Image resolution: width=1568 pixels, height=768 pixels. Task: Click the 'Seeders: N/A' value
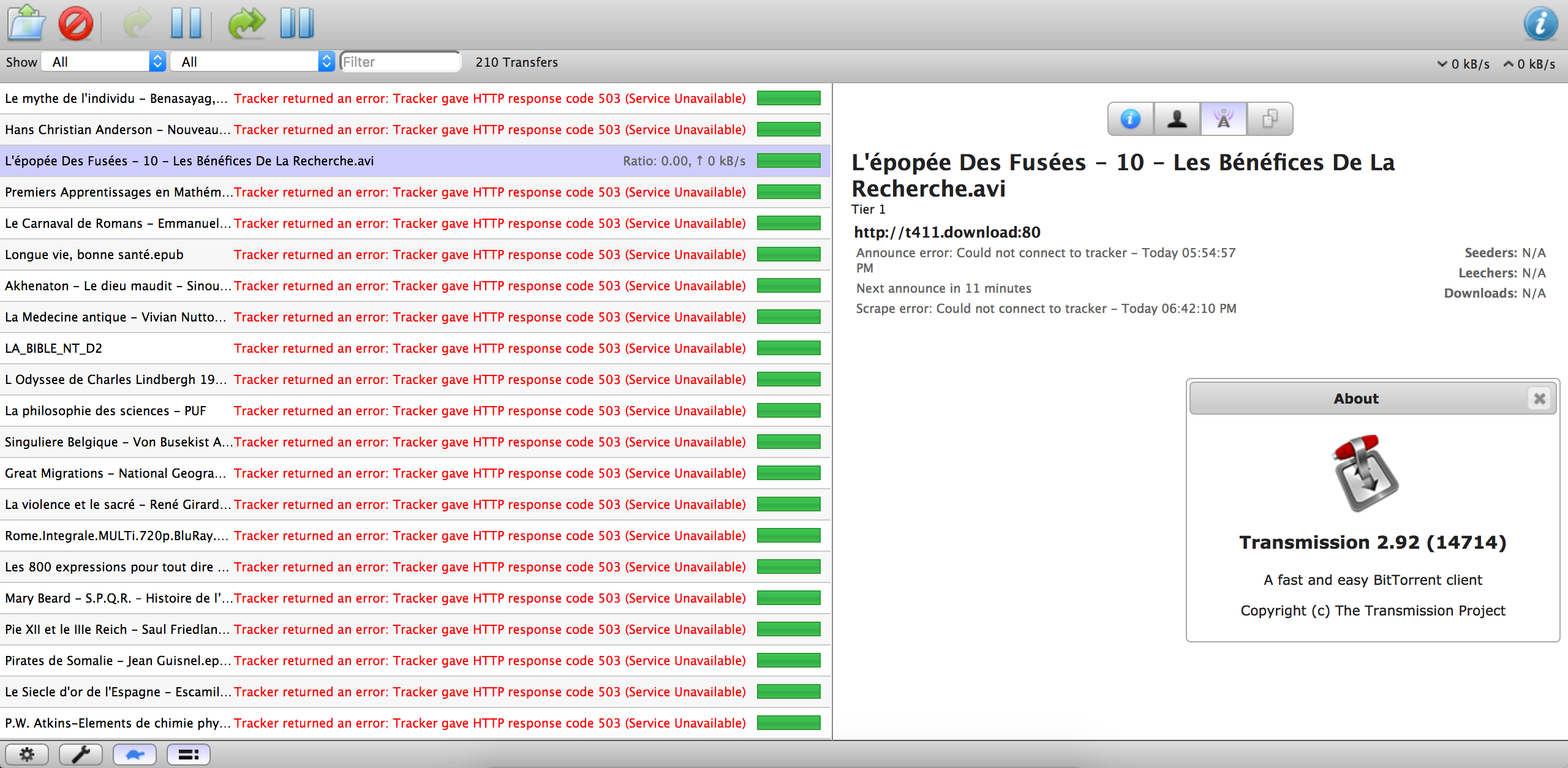tap(1505, 253)
